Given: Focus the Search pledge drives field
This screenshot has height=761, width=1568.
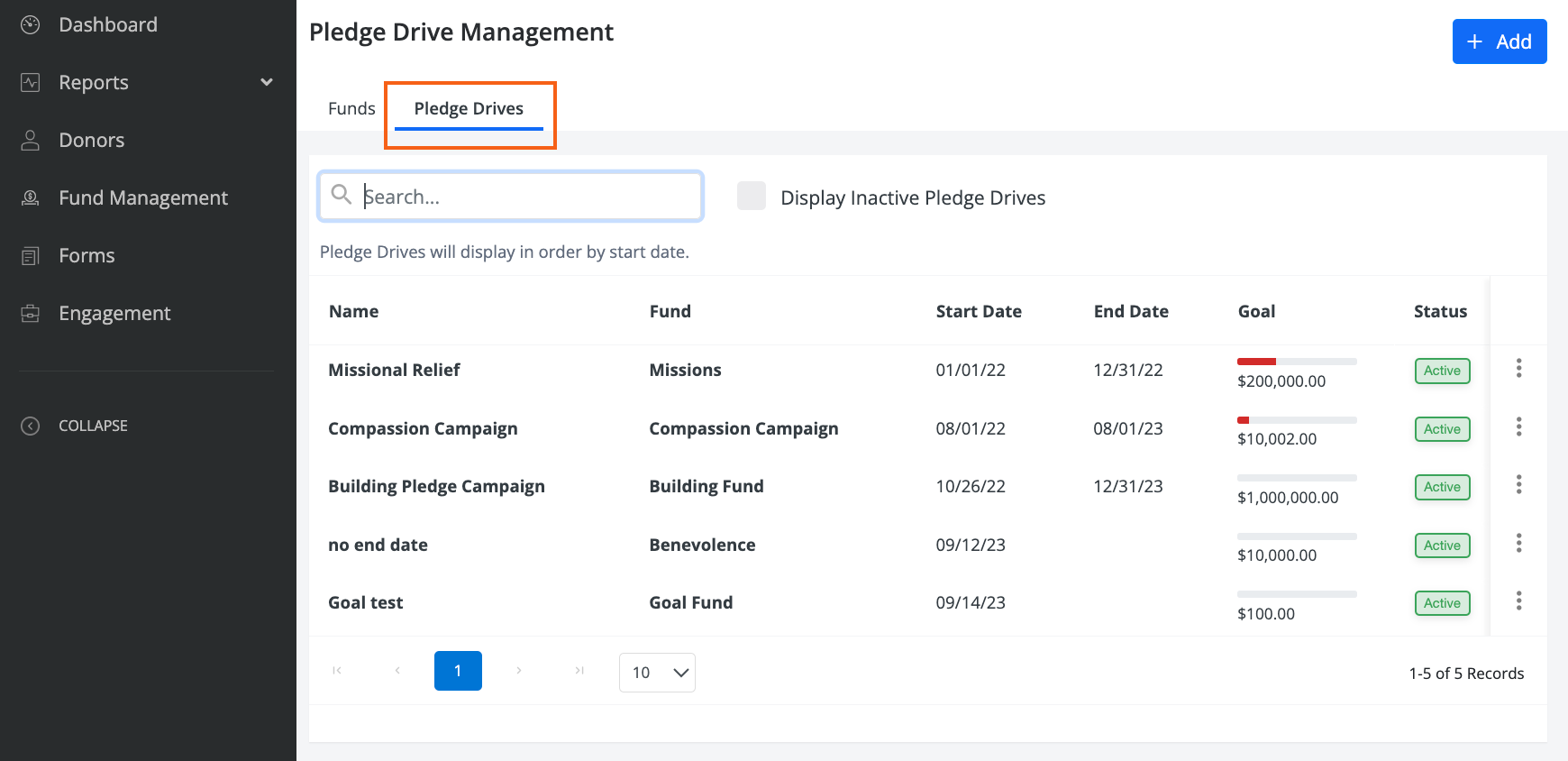Looking at the screenshot, I should (511, 197).
